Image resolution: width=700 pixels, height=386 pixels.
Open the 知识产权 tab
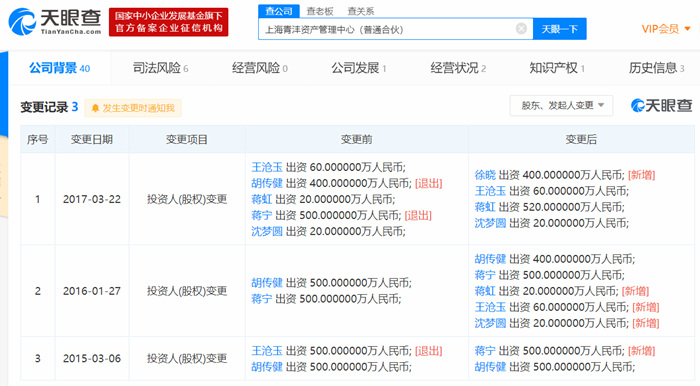(557, 68)
